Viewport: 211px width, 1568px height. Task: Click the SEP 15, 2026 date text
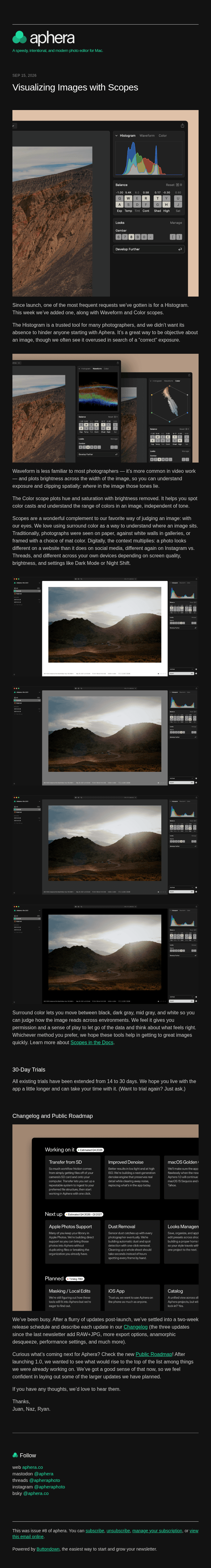(24, 76)
